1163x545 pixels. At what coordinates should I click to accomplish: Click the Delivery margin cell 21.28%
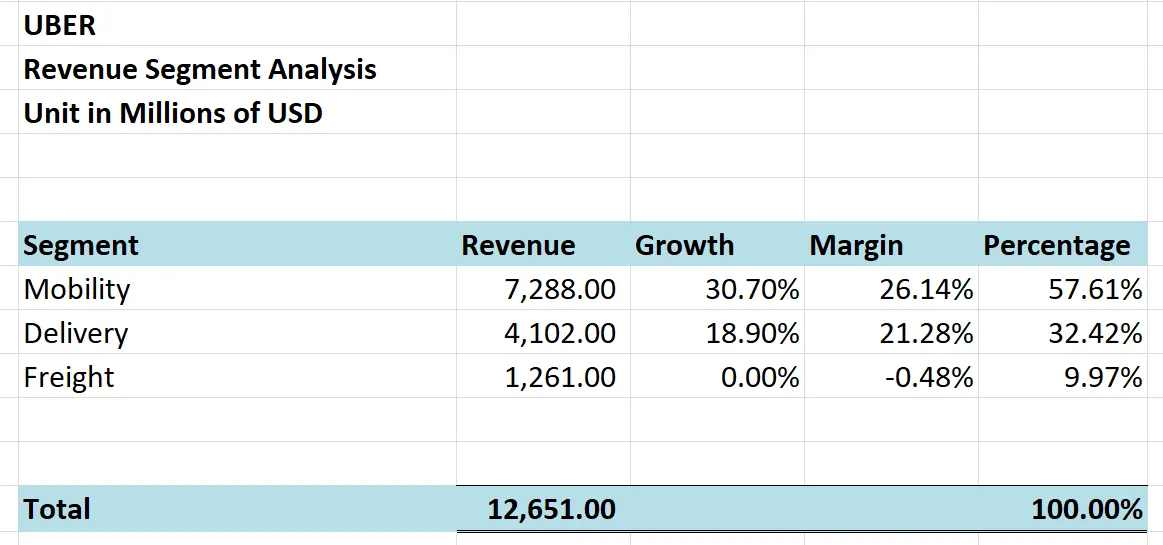(926, 333)
